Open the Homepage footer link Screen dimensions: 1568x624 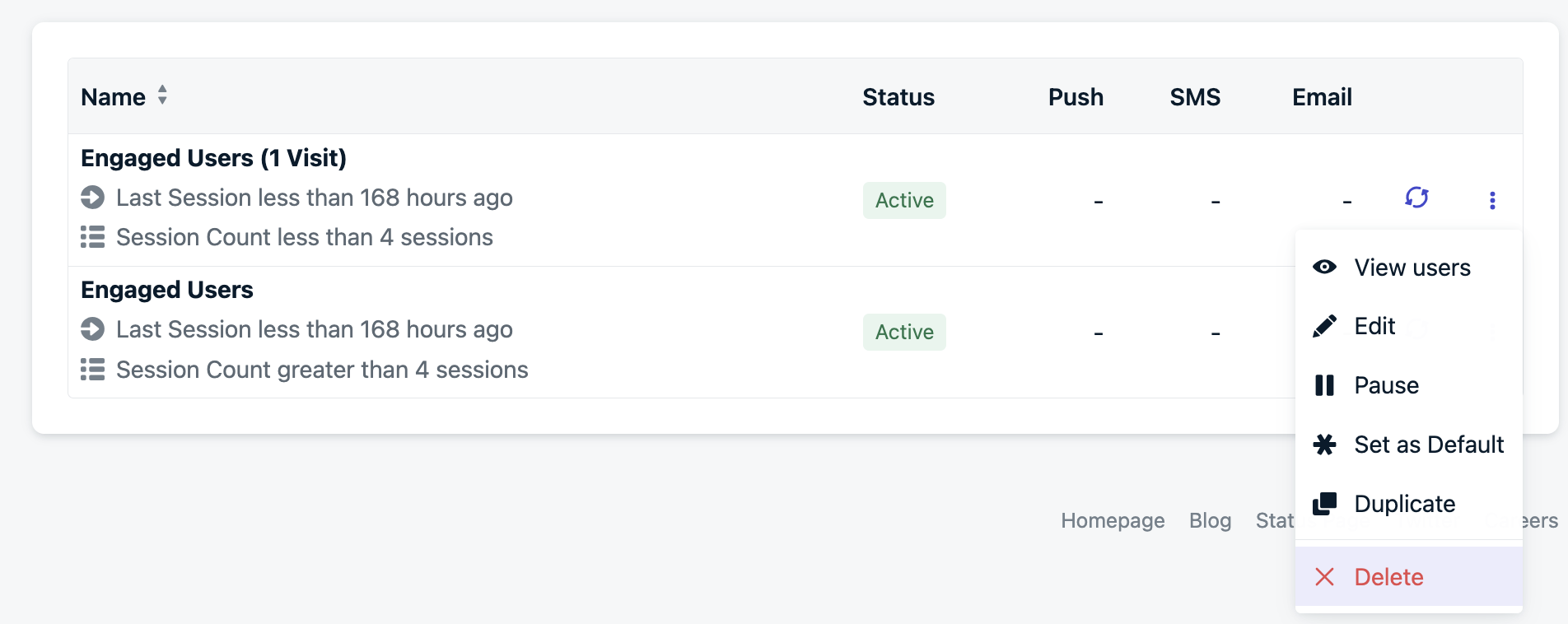[1113, 520]
